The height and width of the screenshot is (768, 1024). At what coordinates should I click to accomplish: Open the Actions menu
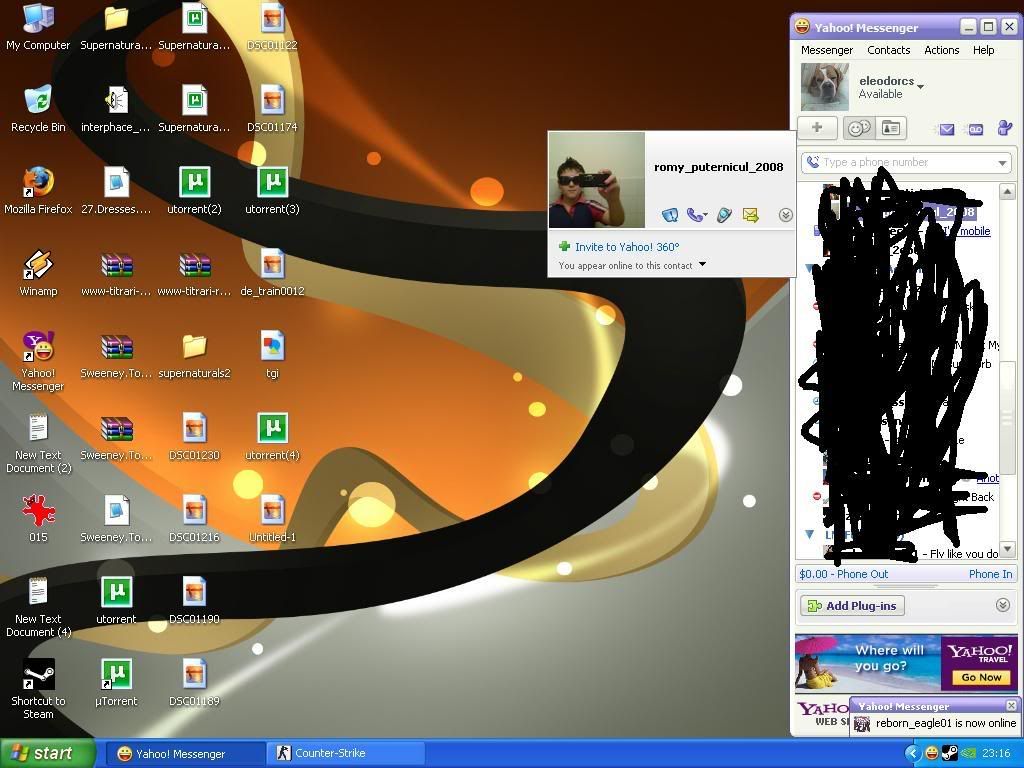pyautogui.click(x=941, y=50)
